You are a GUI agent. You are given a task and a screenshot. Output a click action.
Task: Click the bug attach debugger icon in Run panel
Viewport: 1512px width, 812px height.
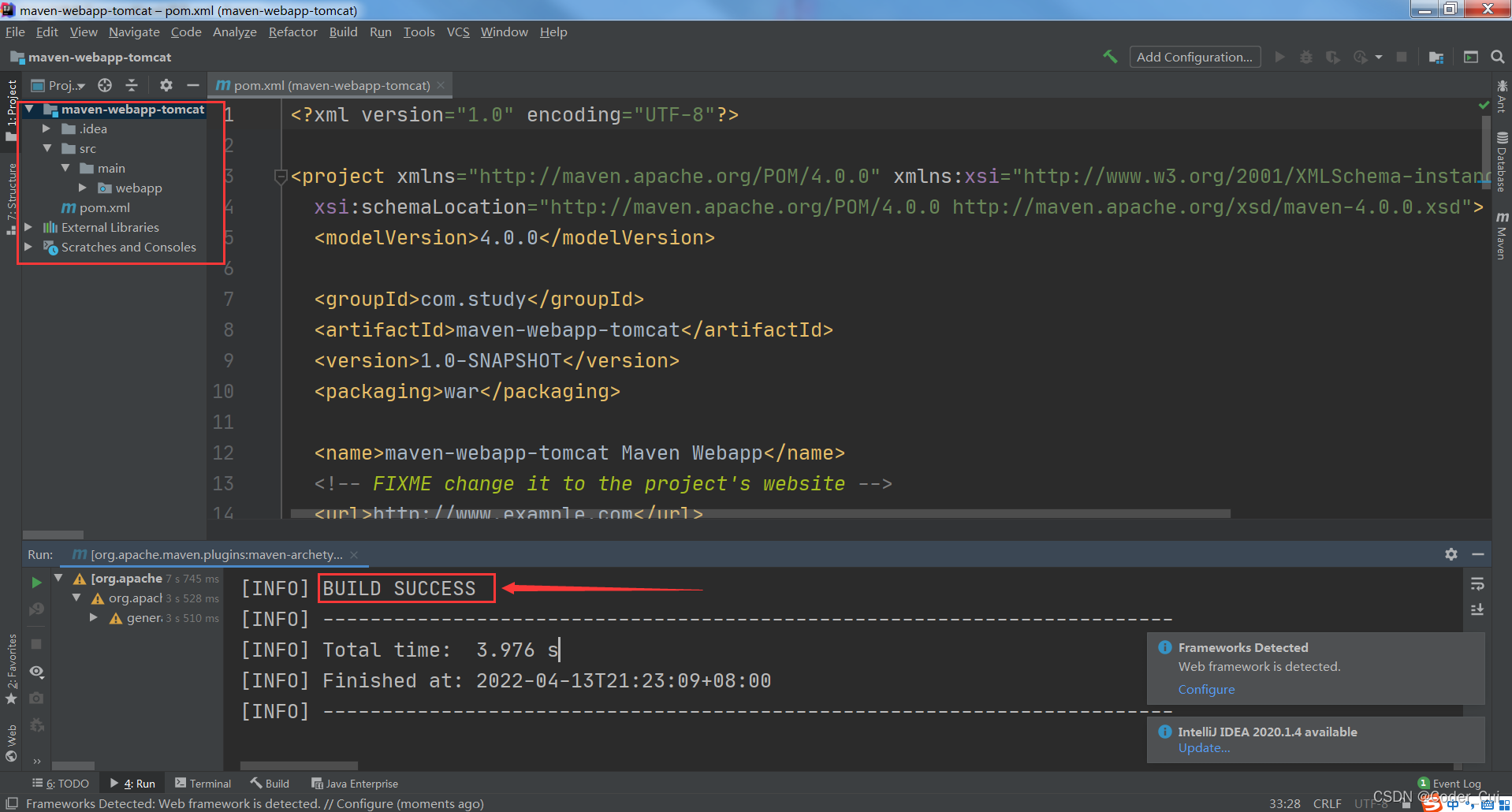pyautogui.click(x=36, y=725)
